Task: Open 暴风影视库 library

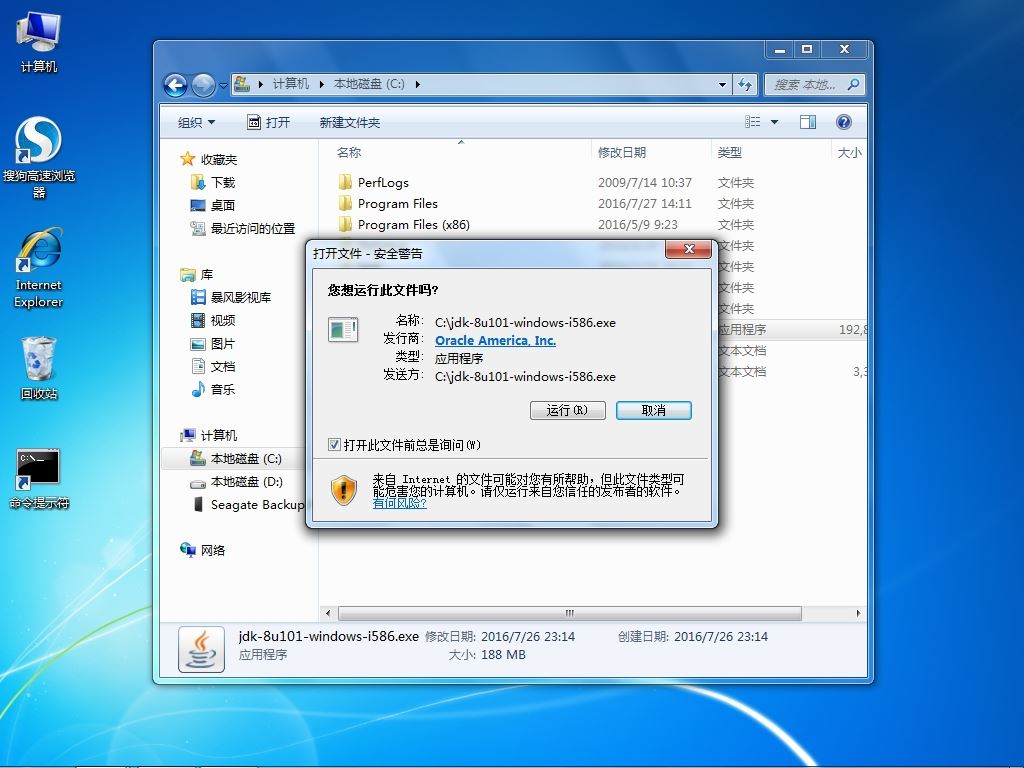Action: coord(240,297)
